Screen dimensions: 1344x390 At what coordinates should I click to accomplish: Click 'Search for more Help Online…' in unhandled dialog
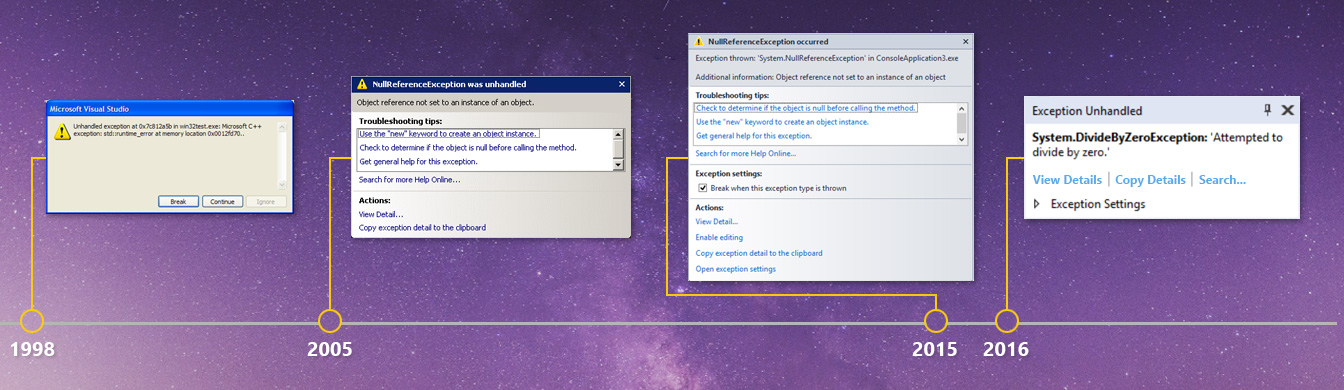[410, 180]
